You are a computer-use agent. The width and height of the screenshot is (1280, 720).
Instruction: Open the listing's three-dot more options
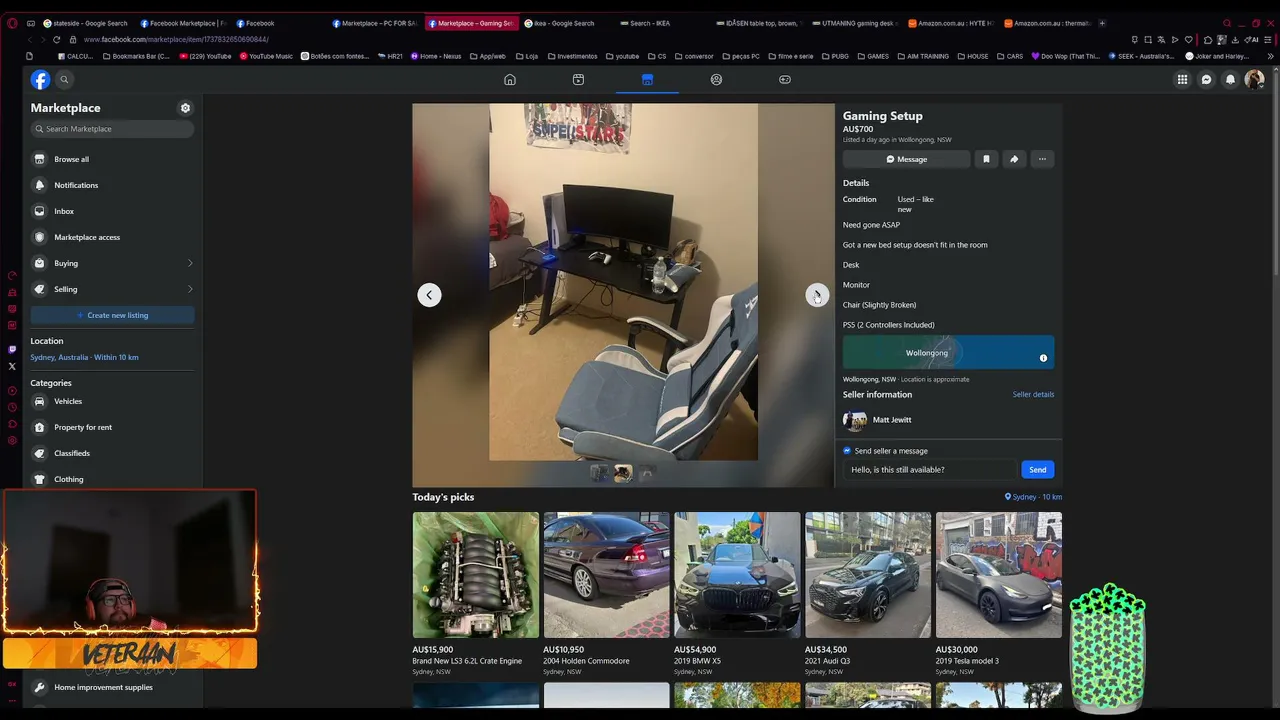point(1042,159)
